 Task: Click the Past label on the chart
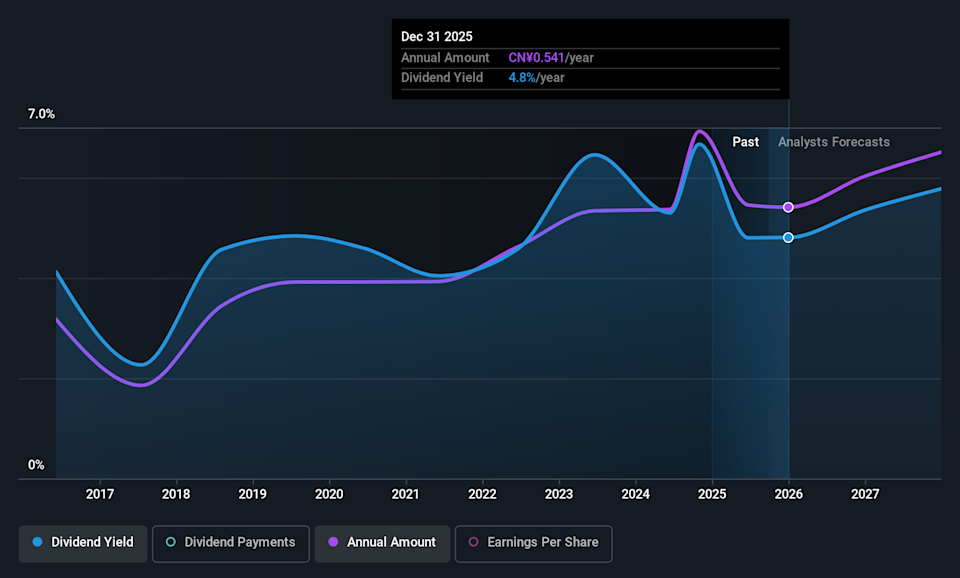click(x=745, y=142)
